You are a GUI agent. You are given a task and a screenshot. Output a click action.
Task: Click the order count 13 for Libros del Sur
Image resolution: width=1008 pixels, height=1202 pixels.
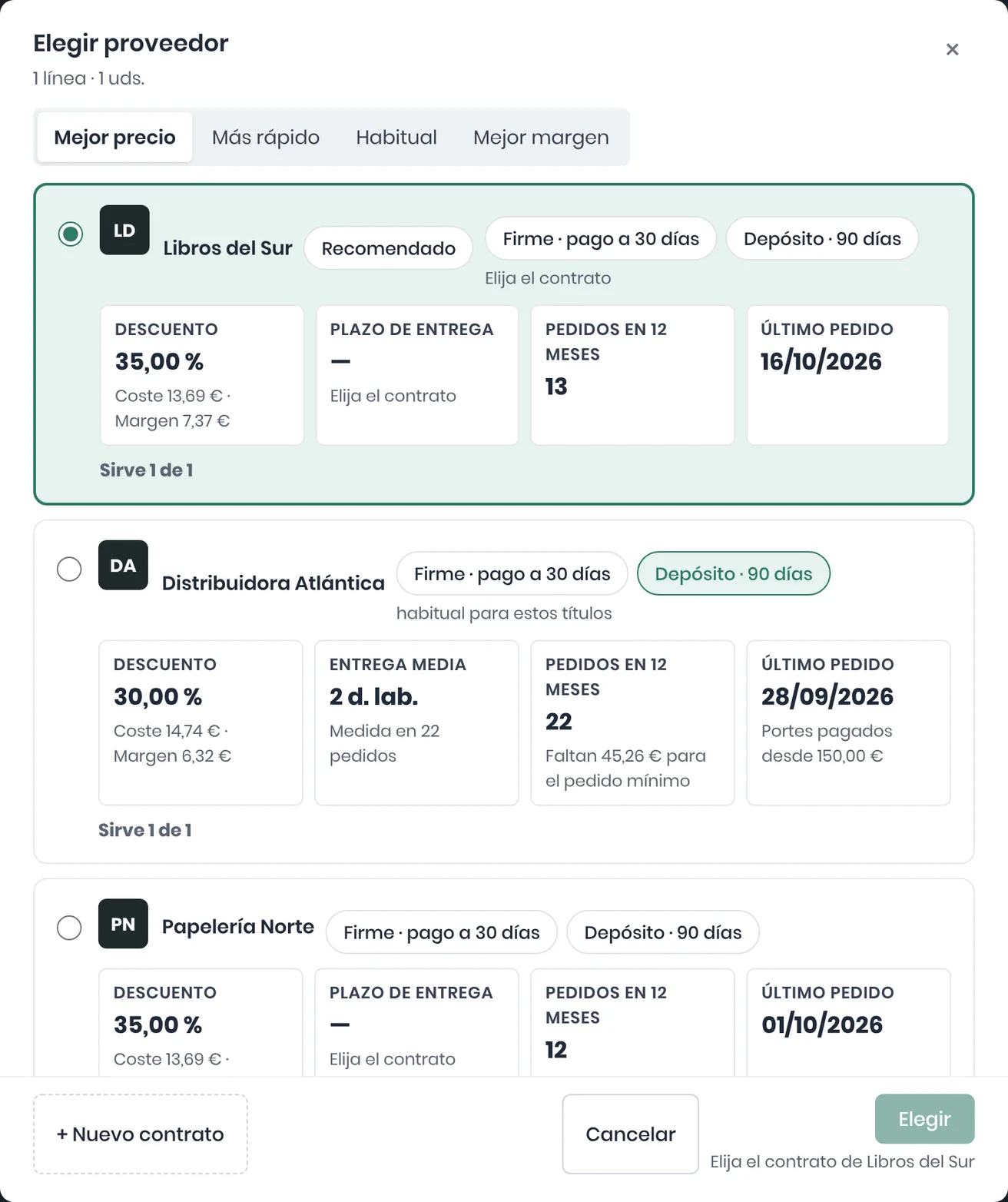pyautogui.click(x=556, y=387)
